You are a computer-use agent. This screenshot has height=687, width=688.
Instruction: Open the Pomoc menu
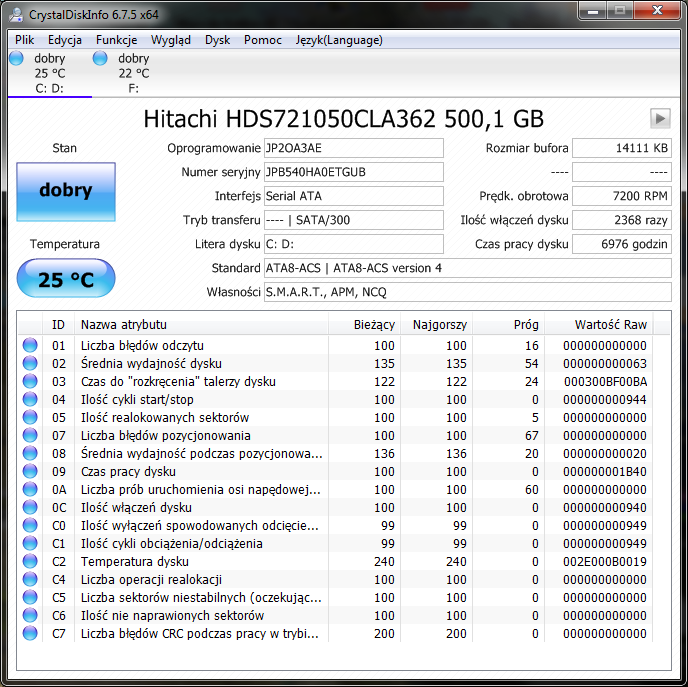point(262,40)
